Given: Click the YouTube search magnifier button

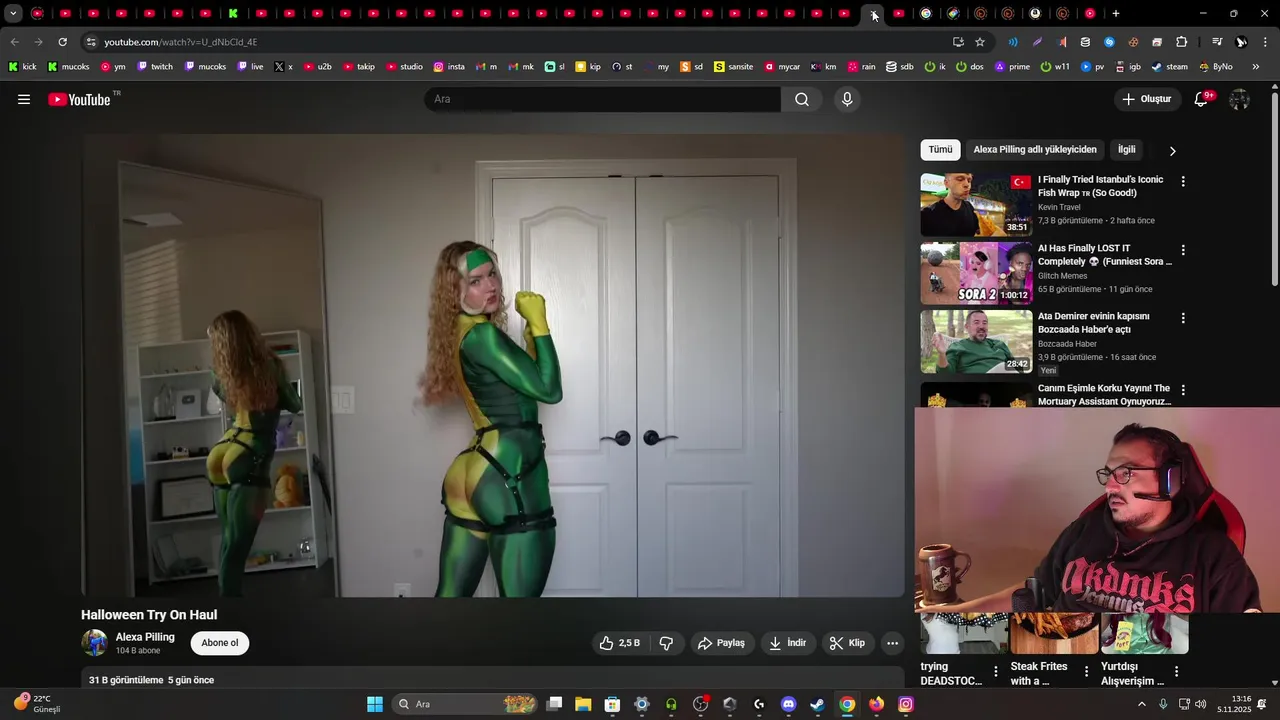Looking at the screenshot, I should [x=802, y=99].
